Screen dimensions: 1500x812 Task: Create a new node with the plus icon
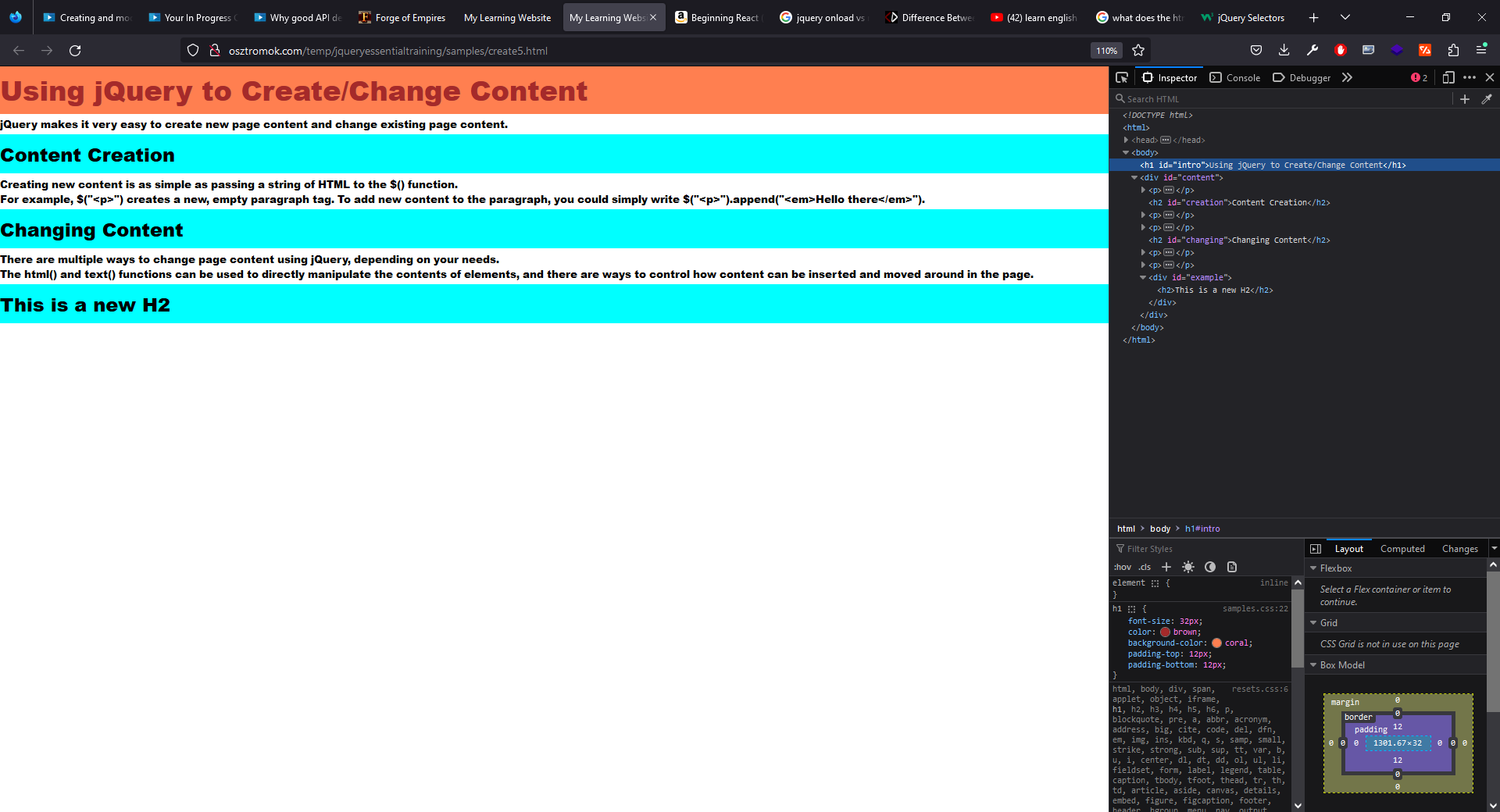1465,99
